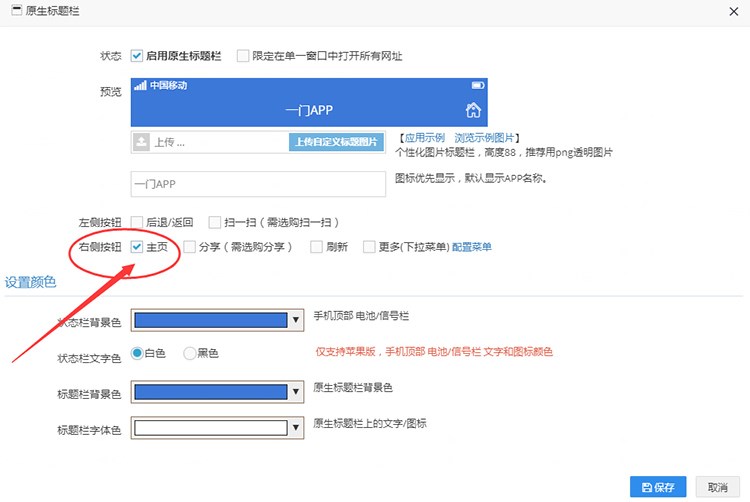750x502 pixels.
Task: Select the 白色 status bar text color
Action: click(137, 353)
